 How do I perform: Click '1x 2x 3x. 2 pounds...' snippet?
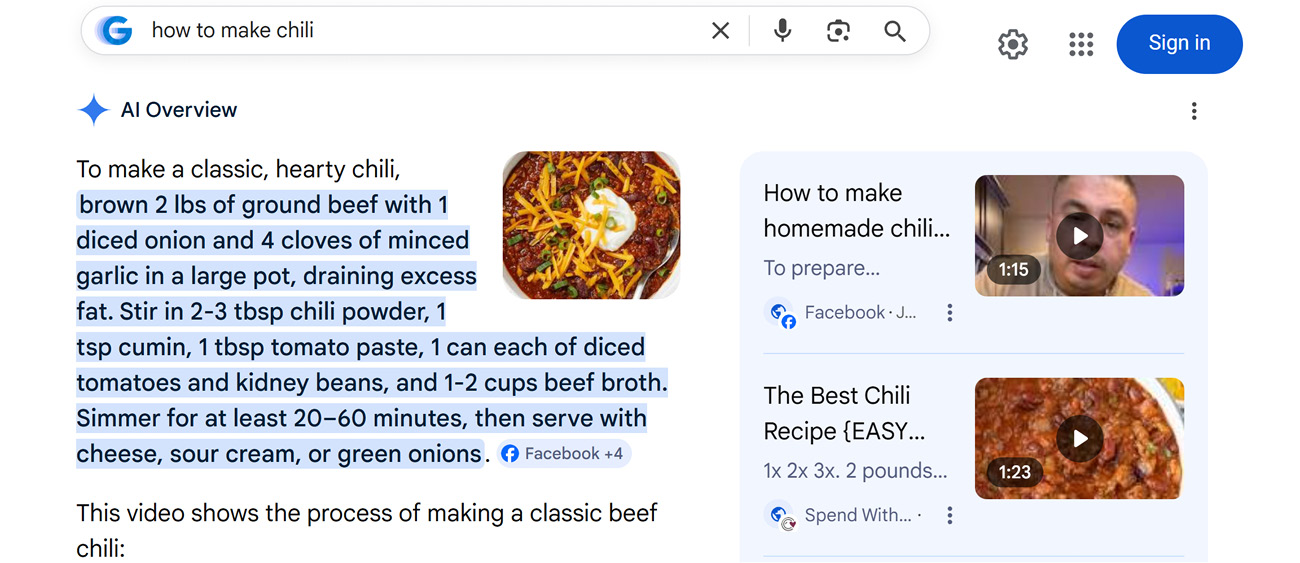click(x=855, y=471)
